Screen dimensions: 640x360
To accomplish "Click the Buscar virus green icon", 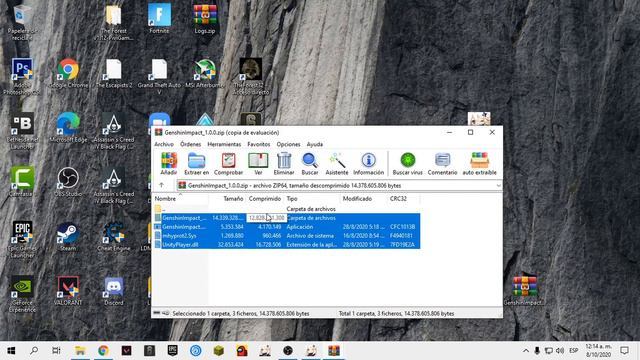I will click(407, 164).
